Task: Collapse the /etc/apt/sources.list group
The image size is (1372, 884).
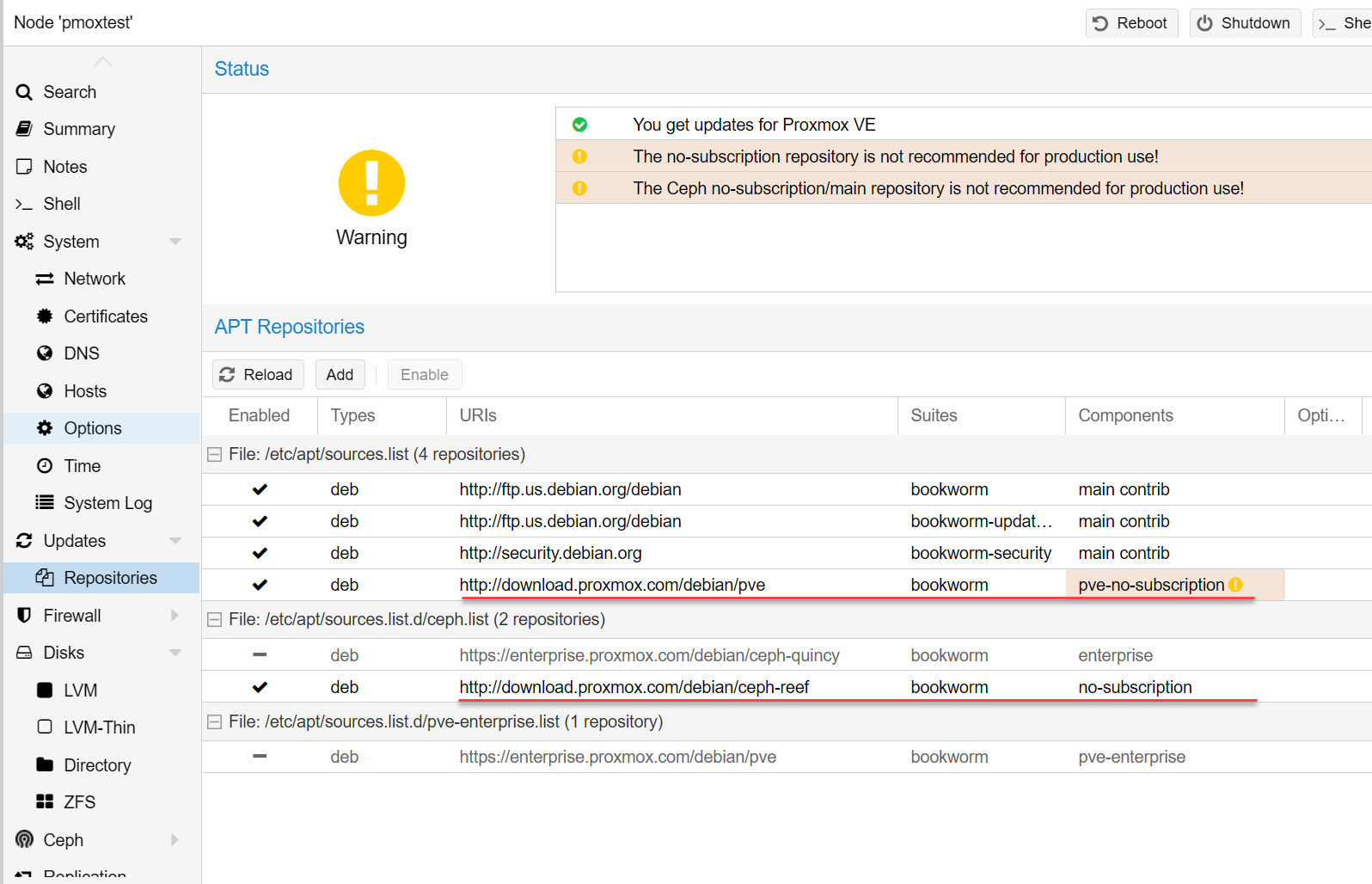Action: pyautogui.click(x=215, y=455)
